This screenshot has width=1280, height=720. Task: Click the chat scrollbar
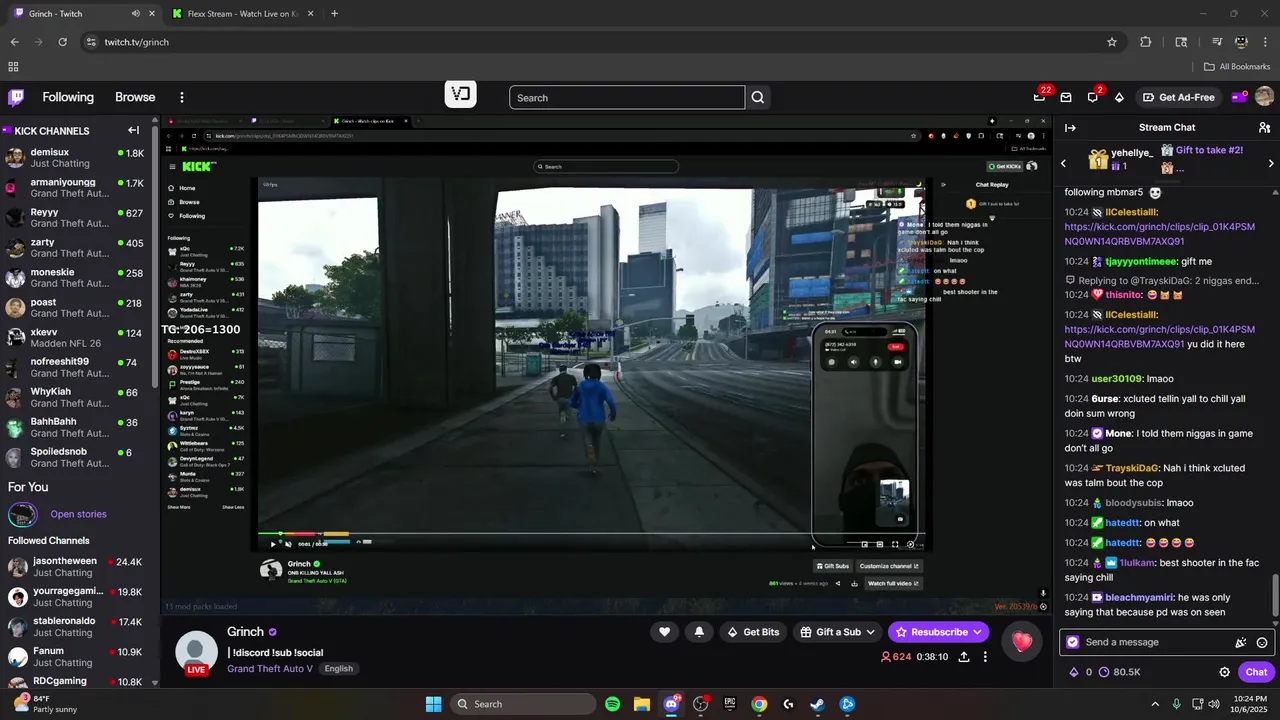pyautogui.click(x=1275, y=596)
